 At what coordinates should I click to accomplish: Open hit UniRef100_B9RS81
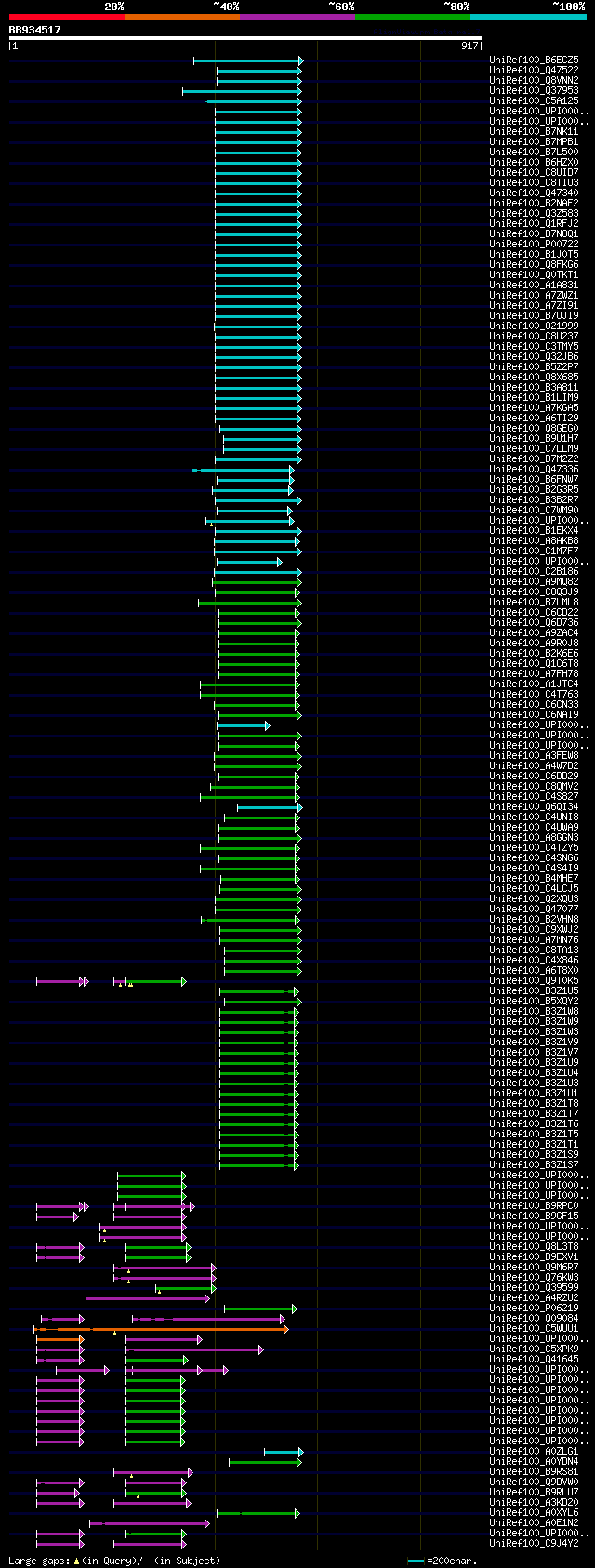(534, 1472)
